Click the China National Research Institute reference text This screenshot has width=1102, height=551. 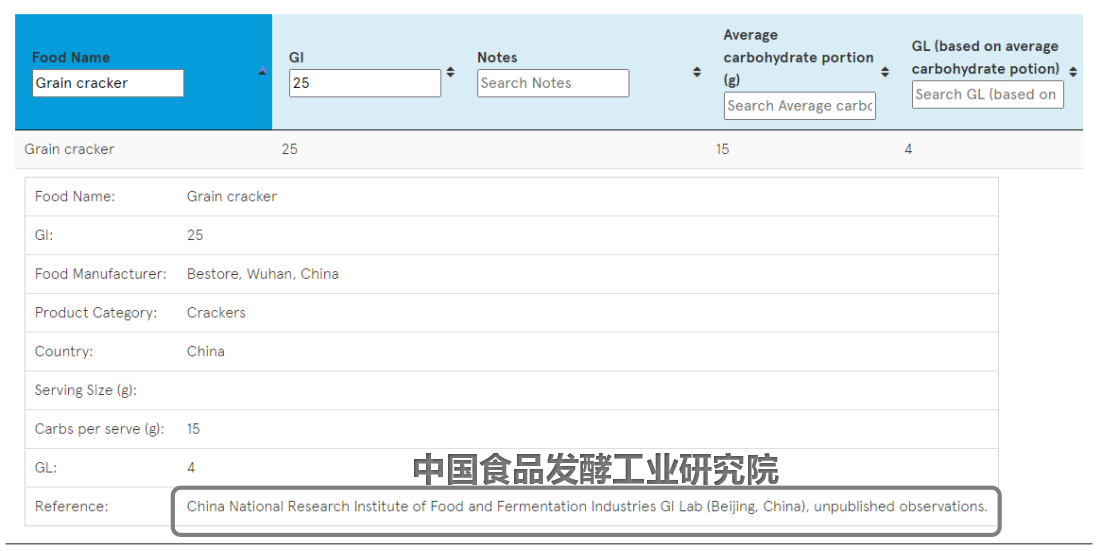[x=586, y=506]
